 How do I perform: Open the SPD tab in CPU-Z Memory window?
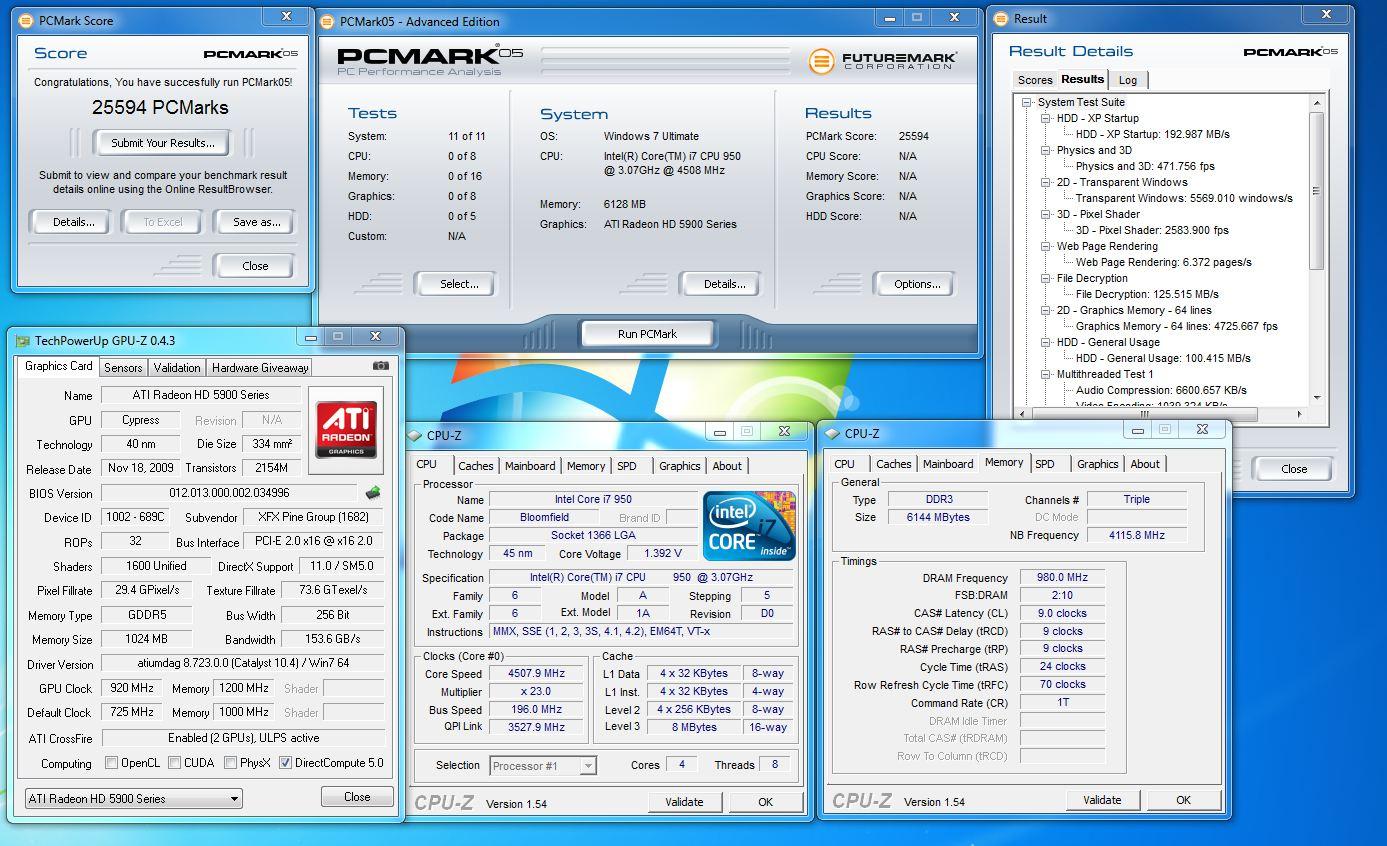coord(1045,464)
